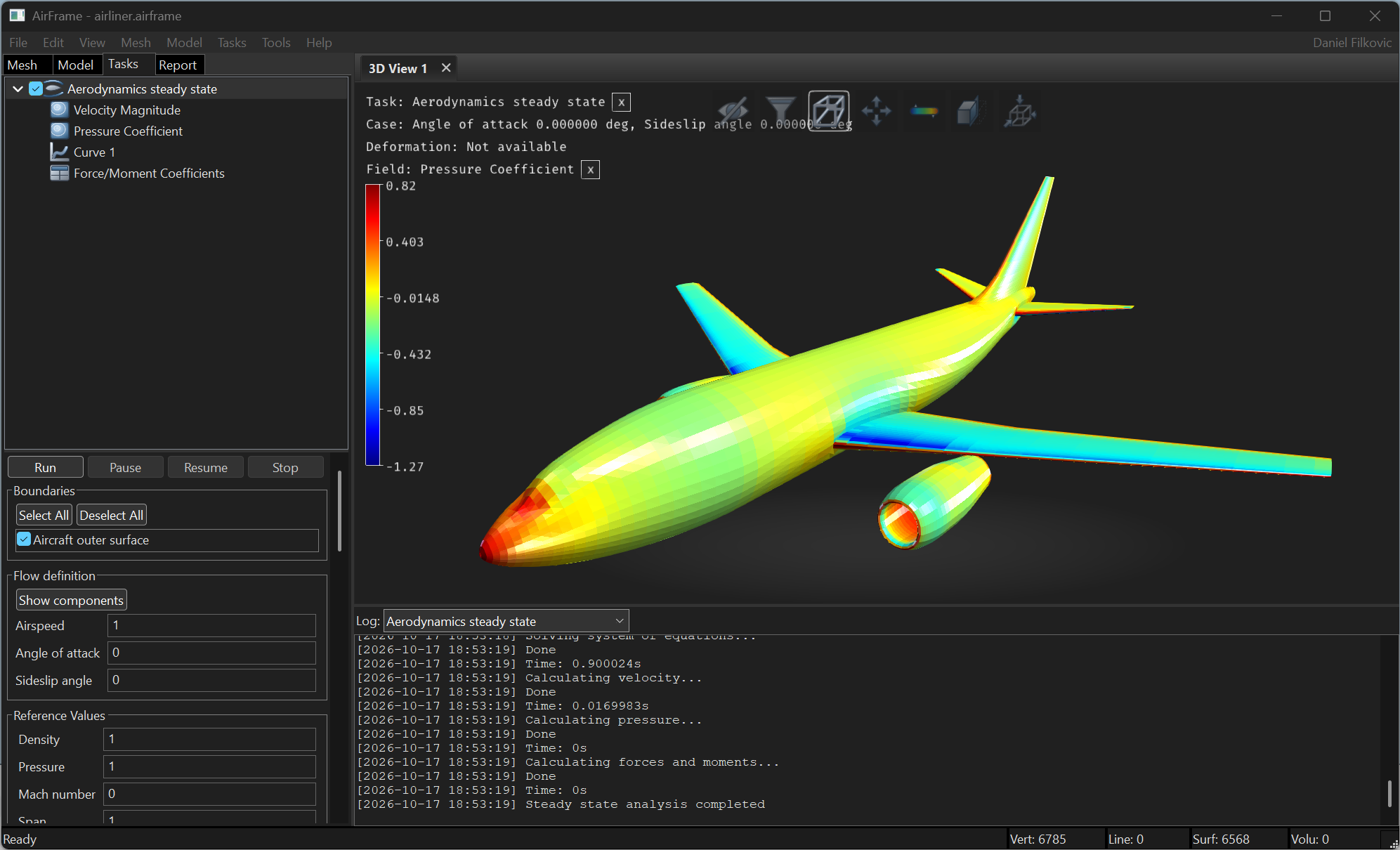Toggle the Aircraft outer surface checkbox
Screen dimensions: 1400x850
(x=24, y=540)
